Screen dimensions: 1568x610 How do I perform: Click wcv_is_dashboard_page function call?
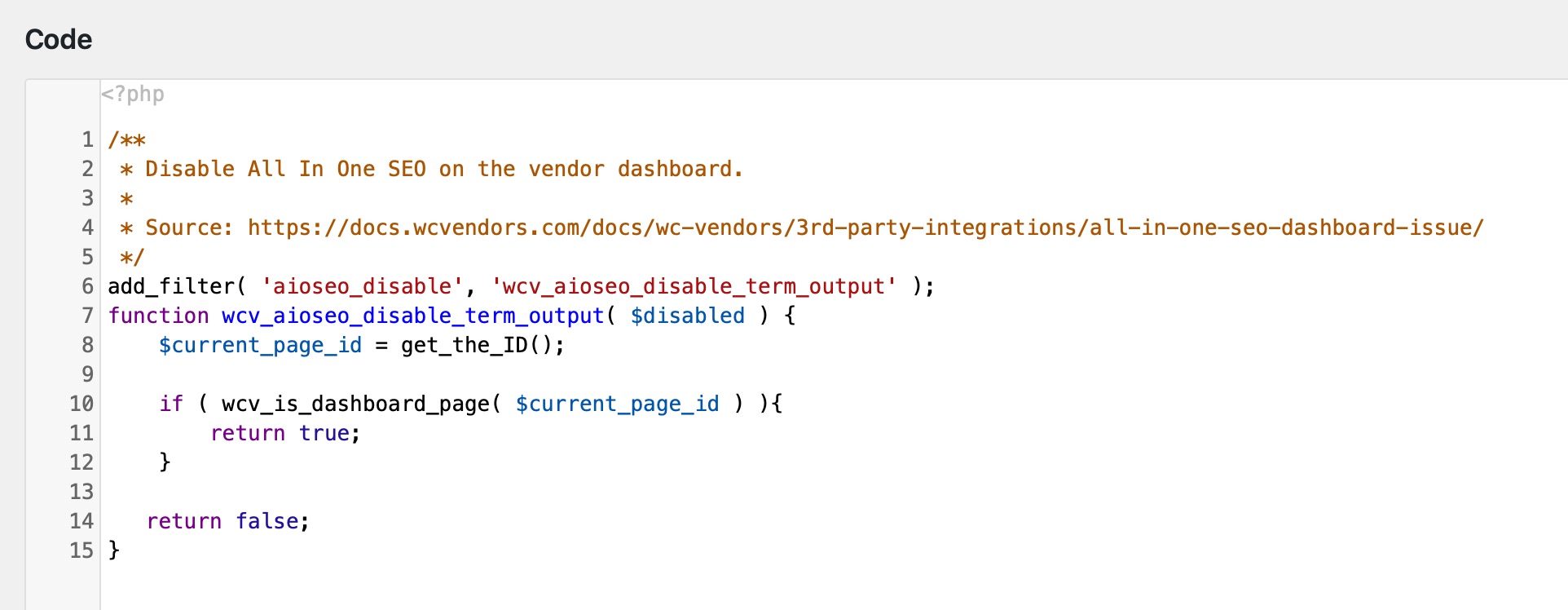click(x=356, y=404)
